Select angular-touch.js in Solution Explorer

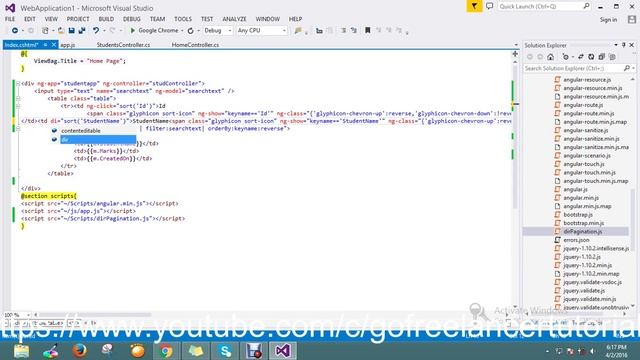pyautogui.click(x=584, y=164)
